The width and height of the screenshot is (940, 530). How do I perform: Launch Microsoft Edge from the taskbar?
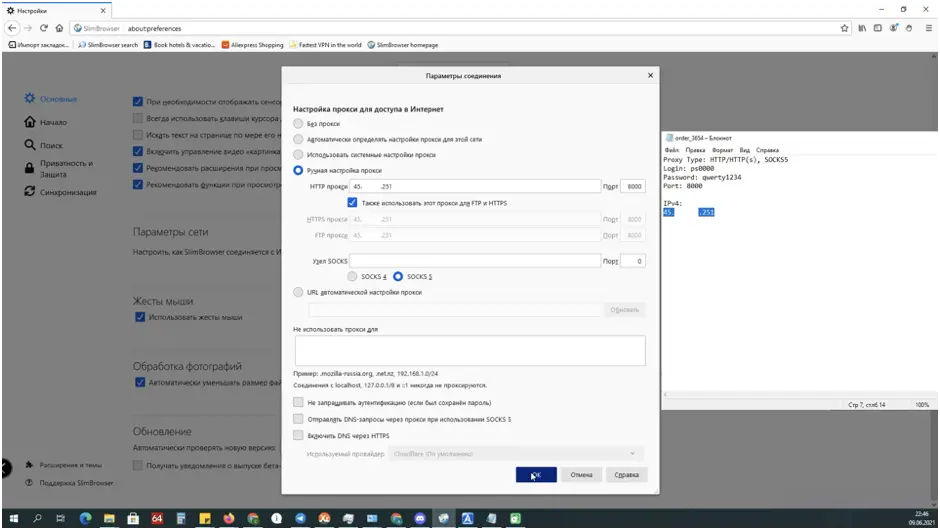(85, 519)
